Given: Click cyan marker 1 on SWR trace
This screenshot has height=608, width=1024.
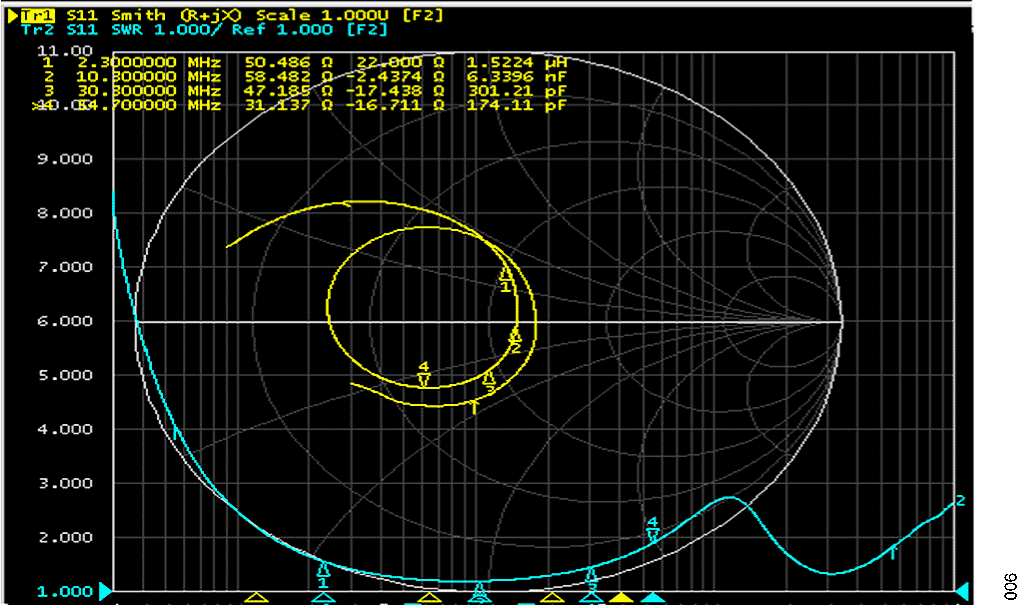Looking at the screenshot, I should 323,573.
